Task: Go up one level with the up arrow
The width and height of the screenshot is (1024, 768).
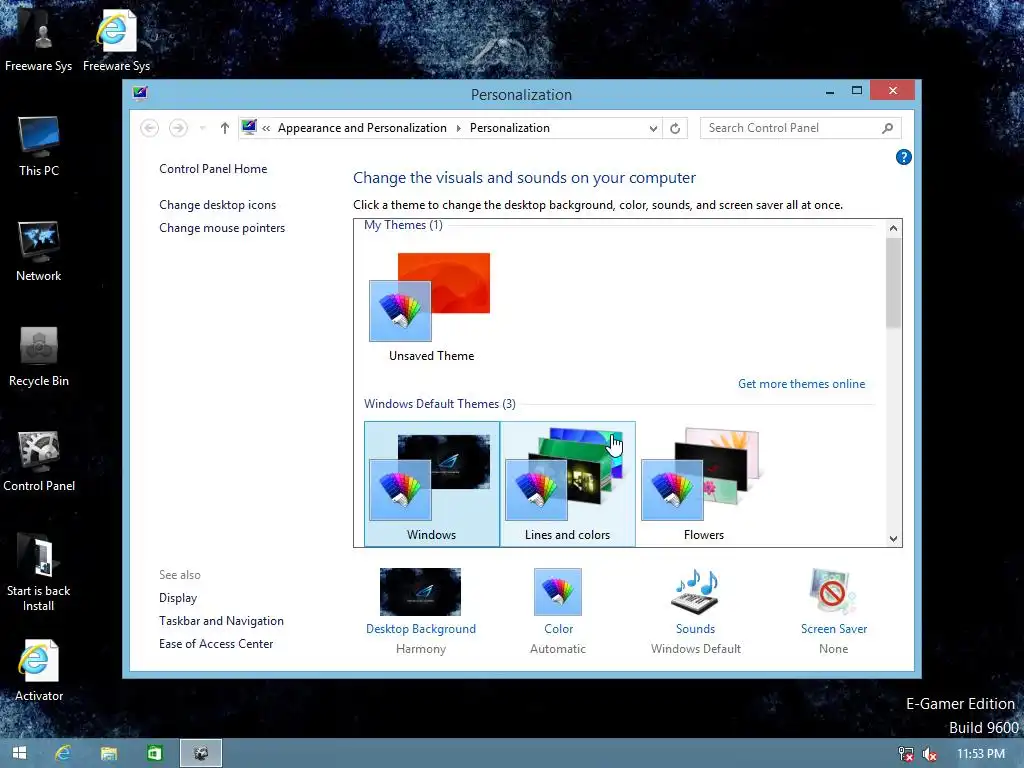Action: pos(225,128)
